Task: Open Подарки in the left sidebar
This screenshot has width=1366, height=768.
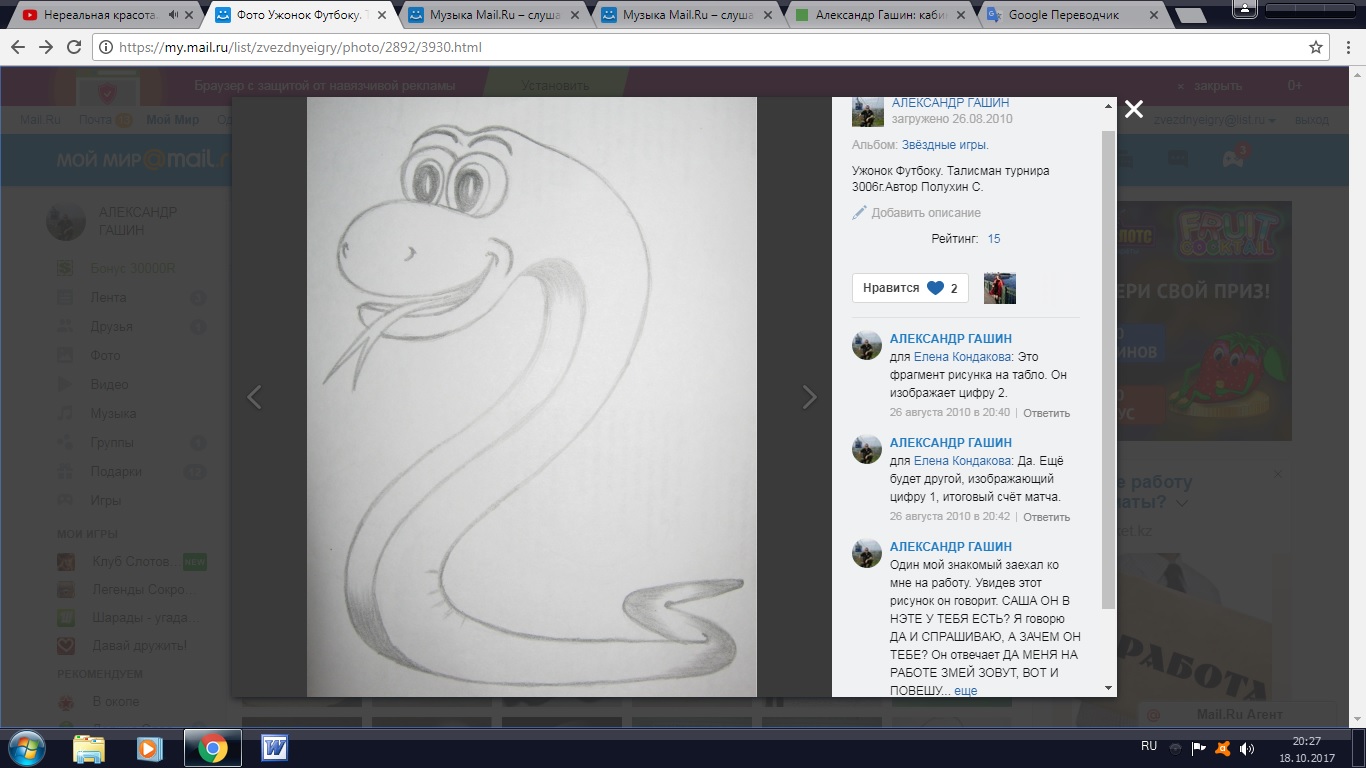Action: click(115, 472)
